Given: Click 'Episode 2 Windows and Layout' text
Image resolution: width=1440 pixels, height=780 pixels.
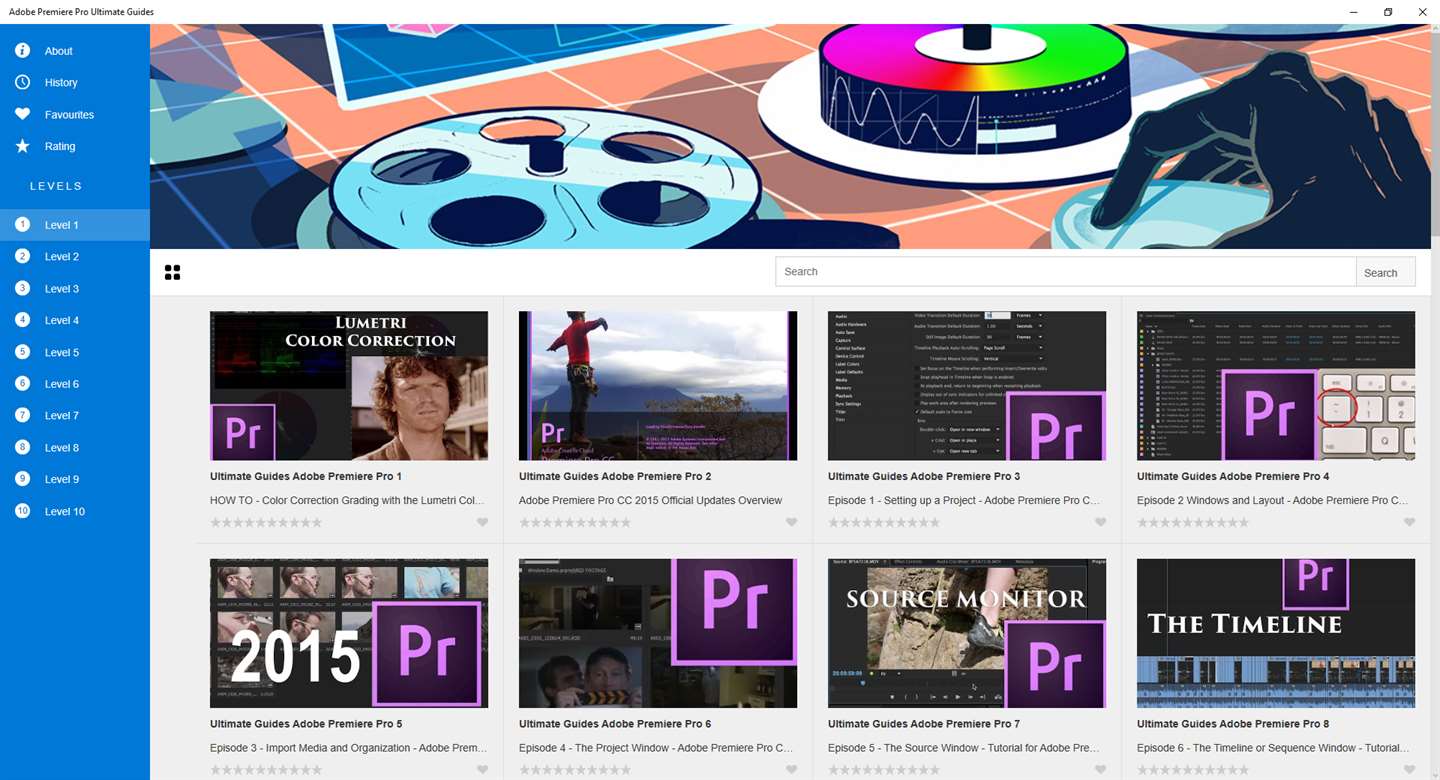Looking at the screenshot, I should (1273, 500).
